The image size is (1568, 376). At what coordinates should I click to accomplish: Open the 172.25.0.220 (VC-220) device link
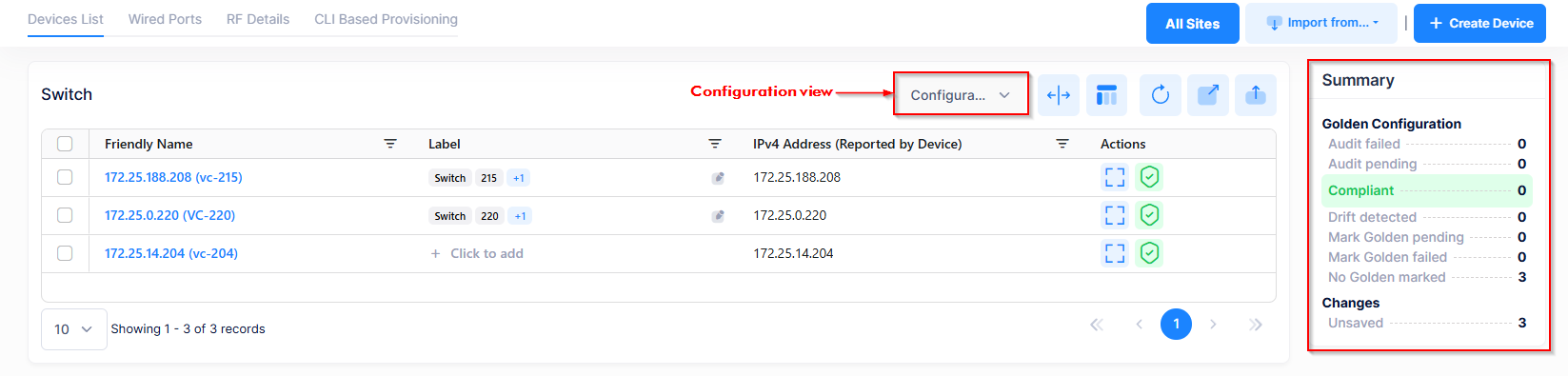[x=169, y=215]
